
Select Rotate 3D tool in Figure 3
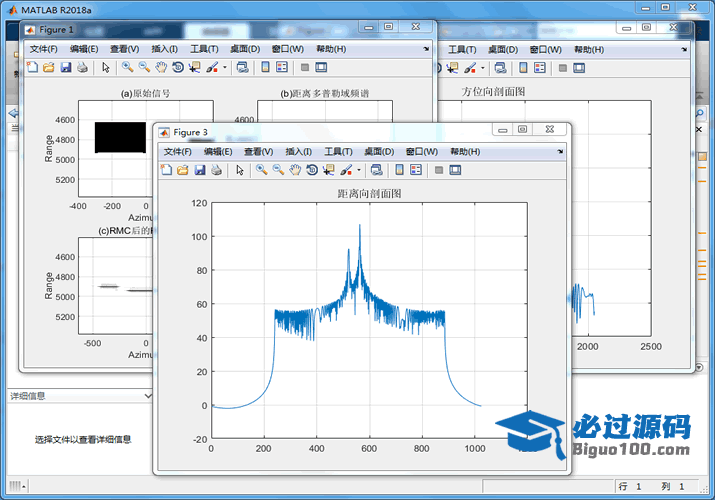pyautogui.click(x=312, y=170)
